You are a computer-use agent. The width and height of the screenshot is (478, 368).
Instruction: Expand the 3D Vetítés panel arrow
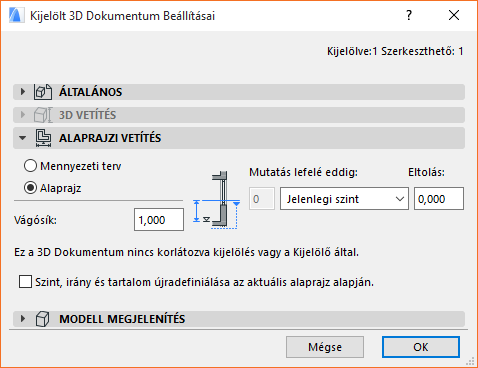click(x=23, y=115)
